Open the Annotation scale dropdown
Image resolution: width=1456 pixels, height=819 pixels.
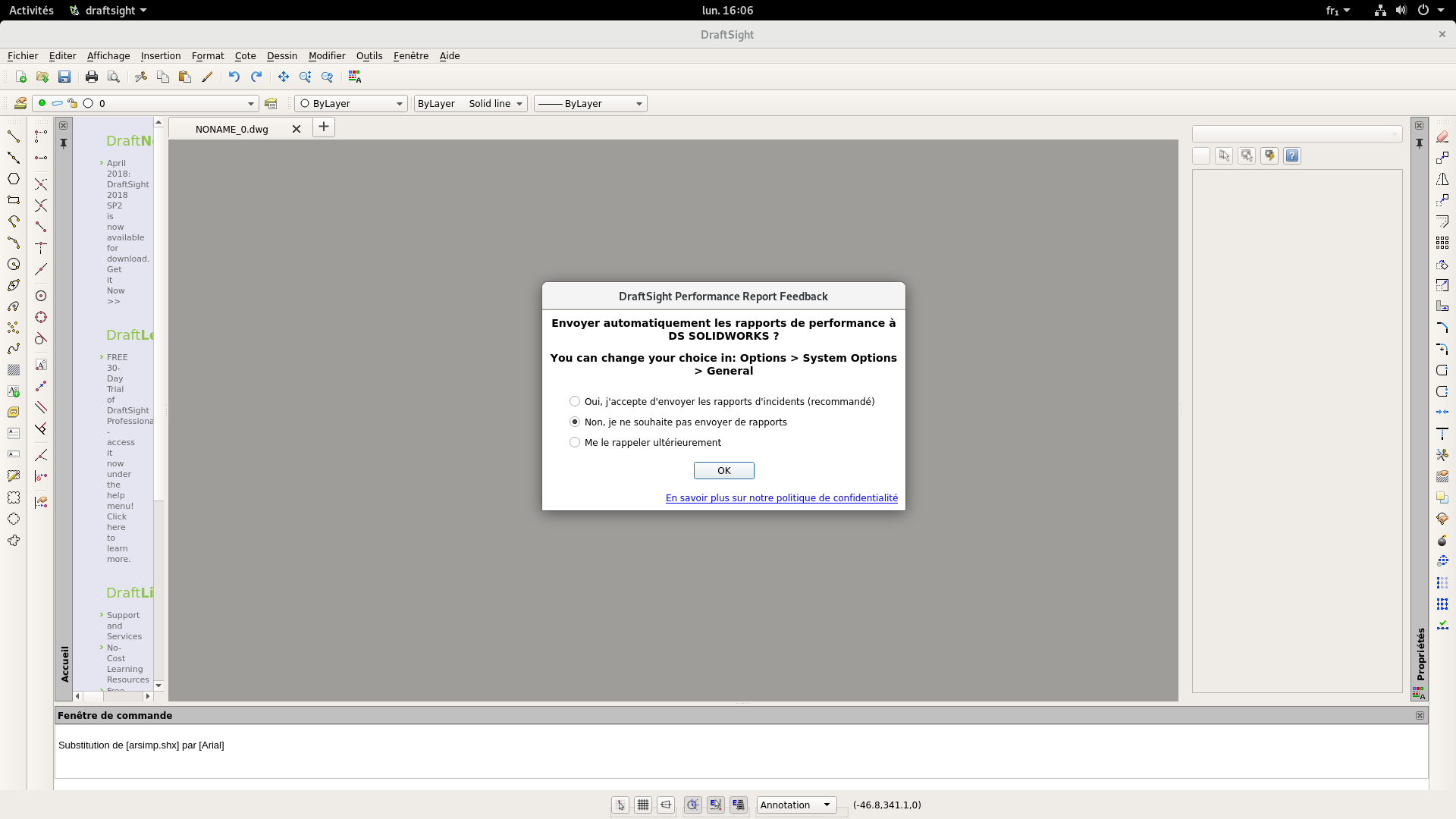(x=826, y=805)
